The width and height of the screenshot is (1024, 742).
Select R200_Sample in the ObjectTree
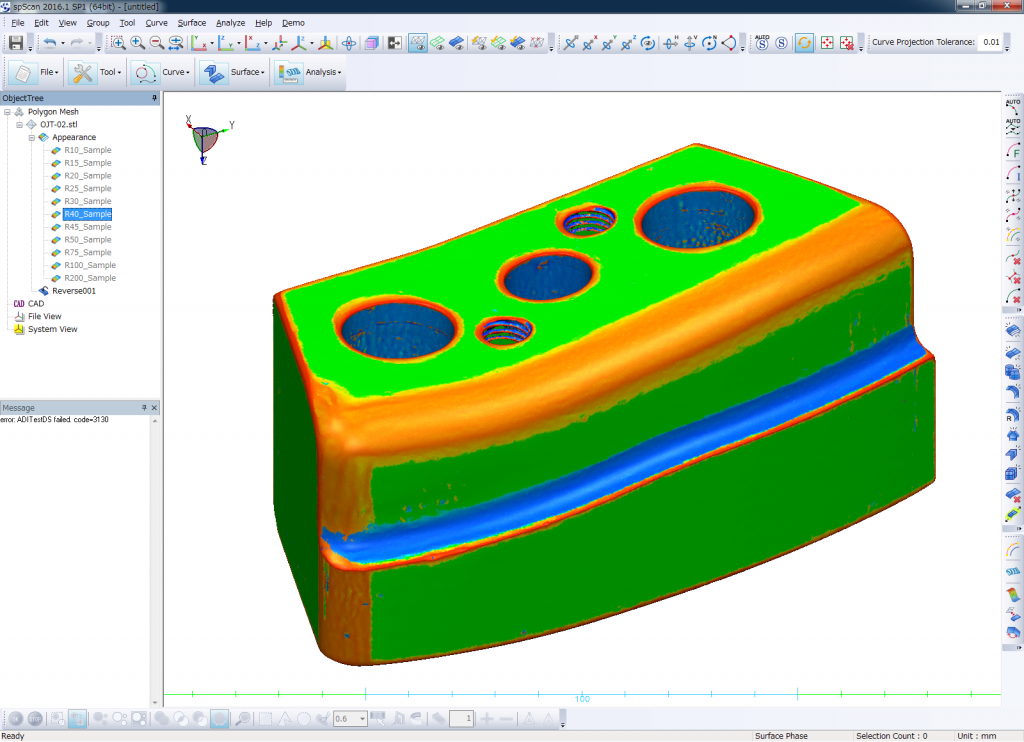click(90, 278)
